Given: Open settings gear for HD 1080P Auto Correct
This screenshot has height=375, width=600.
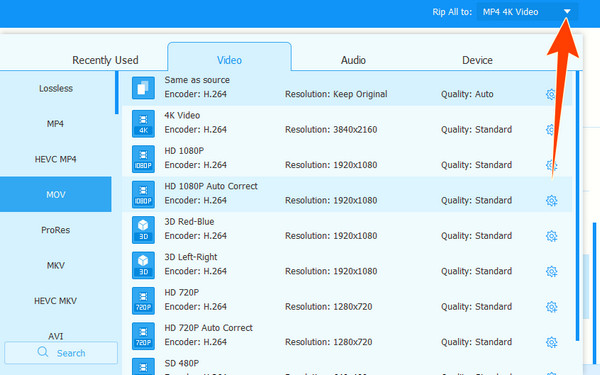Looking at the screenshot, I should point(551,201).
